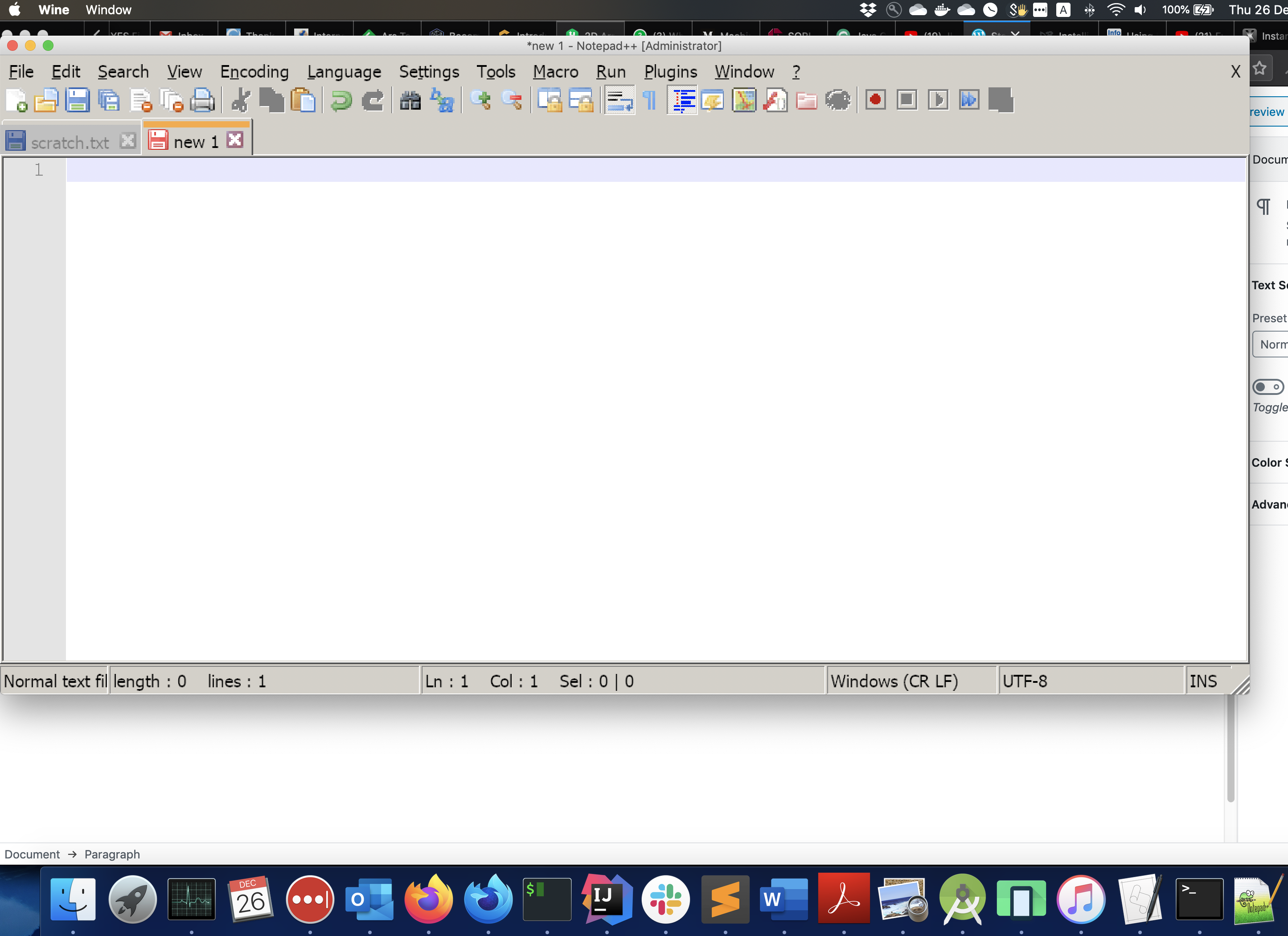The height and width of the screenshot is (936, 1288).
Task: Paste clipboard with the Paste toolbar icon
Action: click(x=303, y=101)
